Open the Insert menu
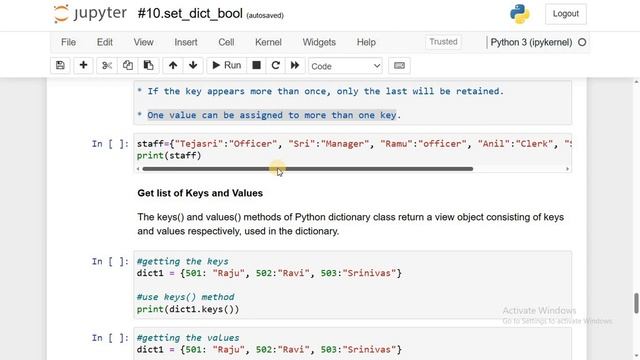Viewport: 640px width, 360px height. pos(186,42)
